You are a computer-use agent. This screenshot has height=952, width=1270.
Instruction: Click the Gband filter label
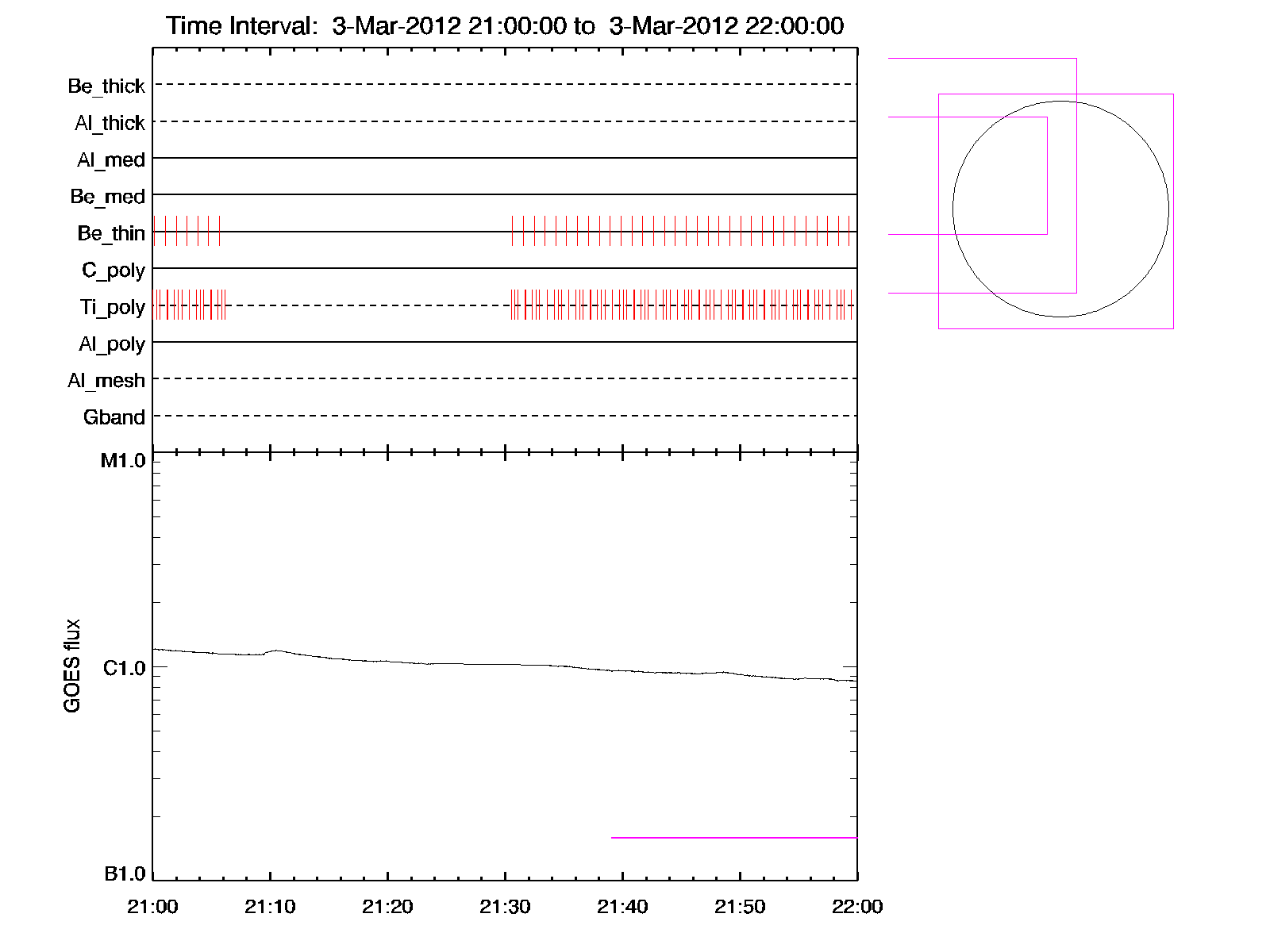(x=114, y=417)
